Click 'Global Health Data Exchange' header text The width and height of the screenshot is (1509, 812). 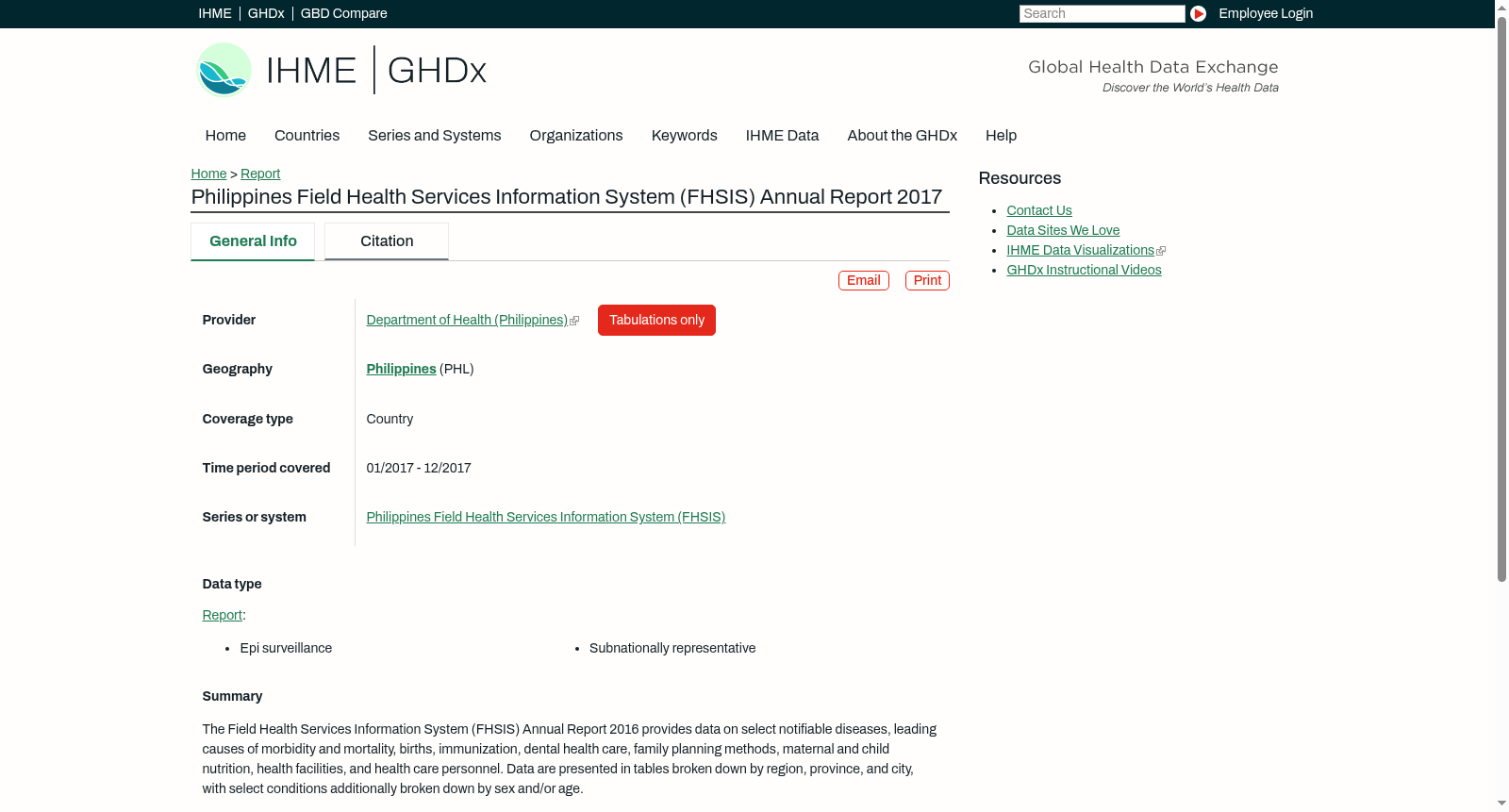tap(1152, 67)
